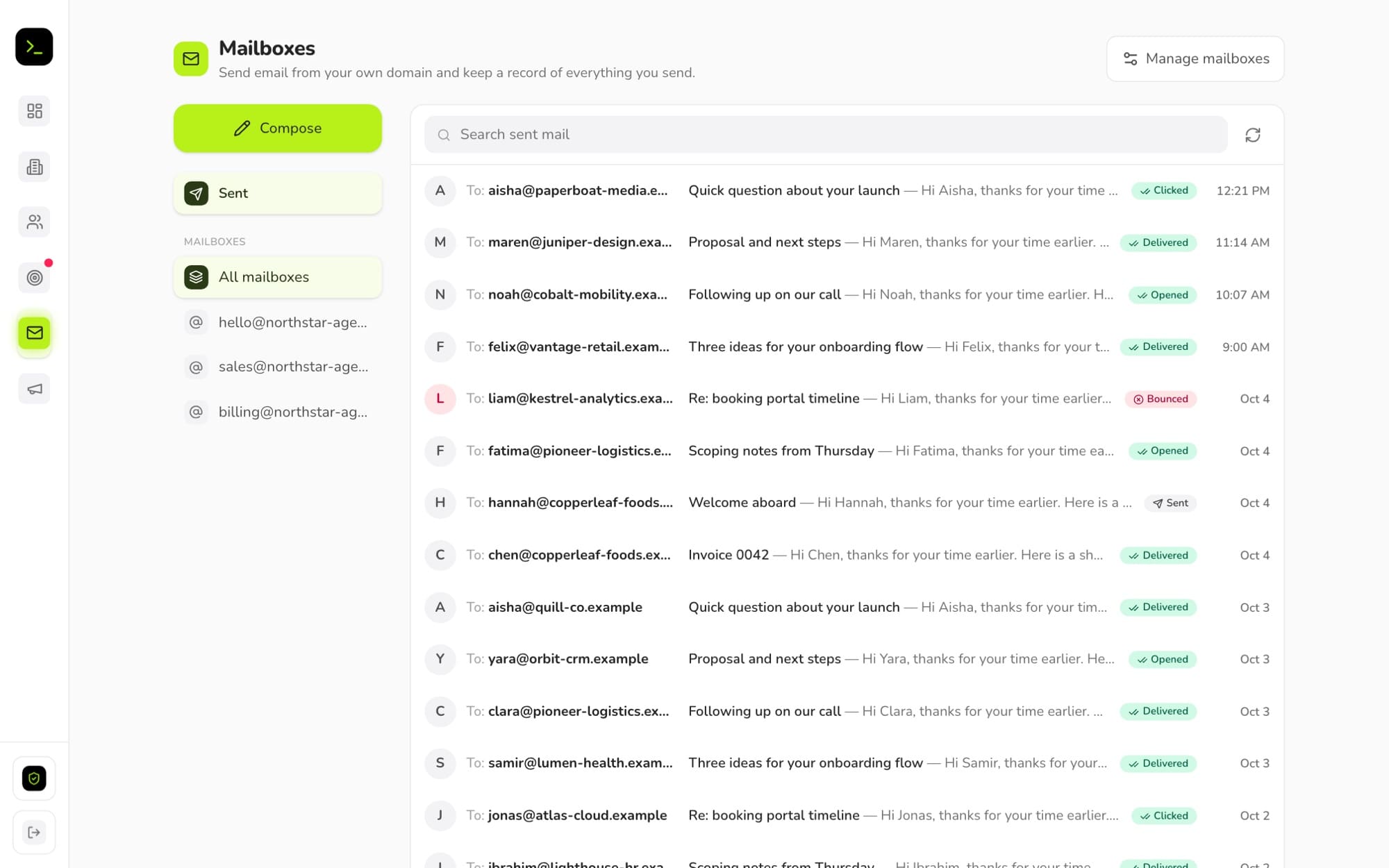Screen dimensions: 1389x868
Task: Open 'Scoping notes from Thursday' to Fatima
Action: 847,451
